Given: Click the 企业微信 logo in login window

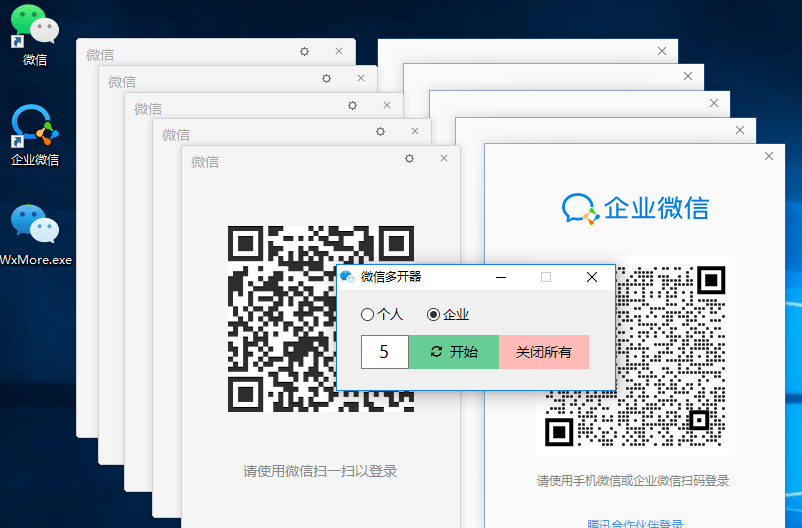Looking at the screenshot, I should pos(635,208).
